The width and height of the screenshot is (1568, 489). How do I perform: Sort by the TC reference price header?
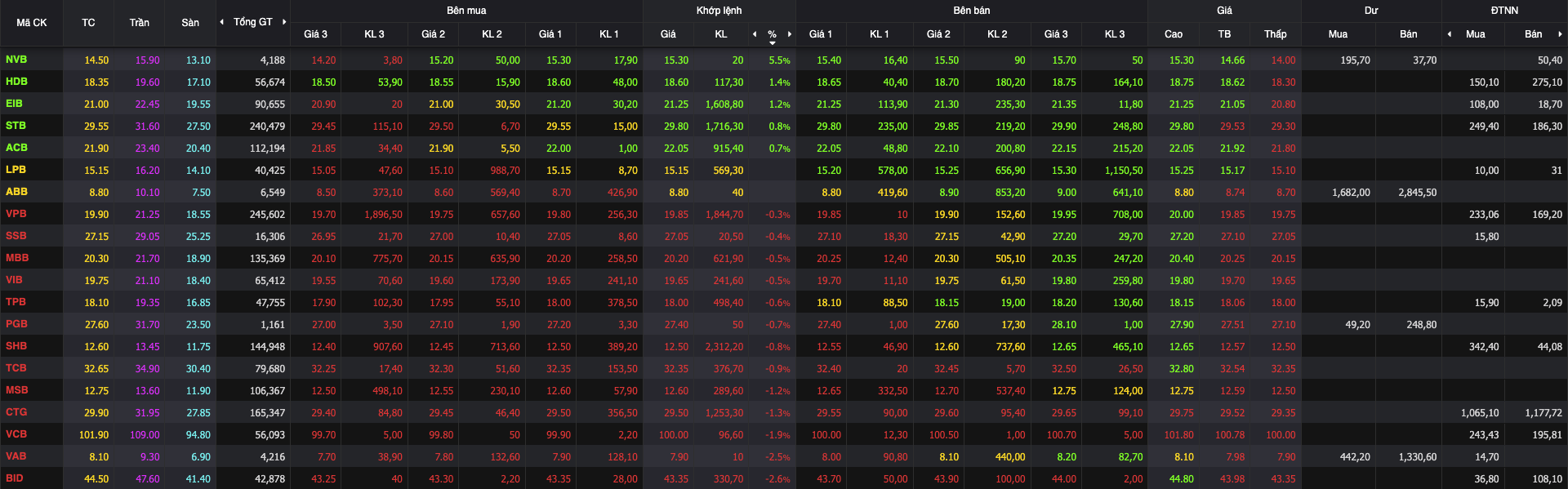tap(88, 23)
